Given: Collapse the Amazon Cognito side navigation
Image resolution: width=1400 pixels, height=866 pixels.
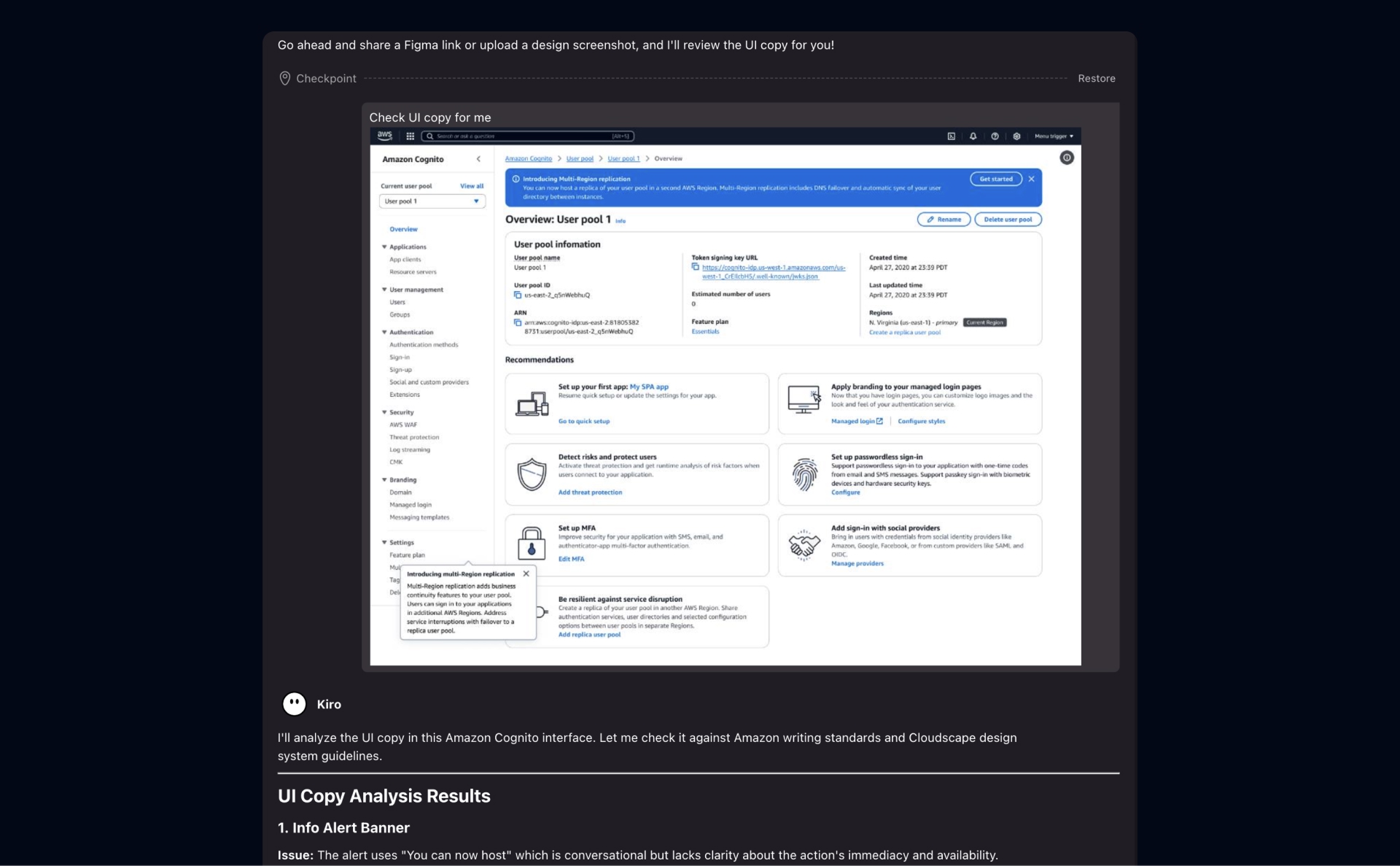Looking at the screenshot, I should (x=478, y=159).
